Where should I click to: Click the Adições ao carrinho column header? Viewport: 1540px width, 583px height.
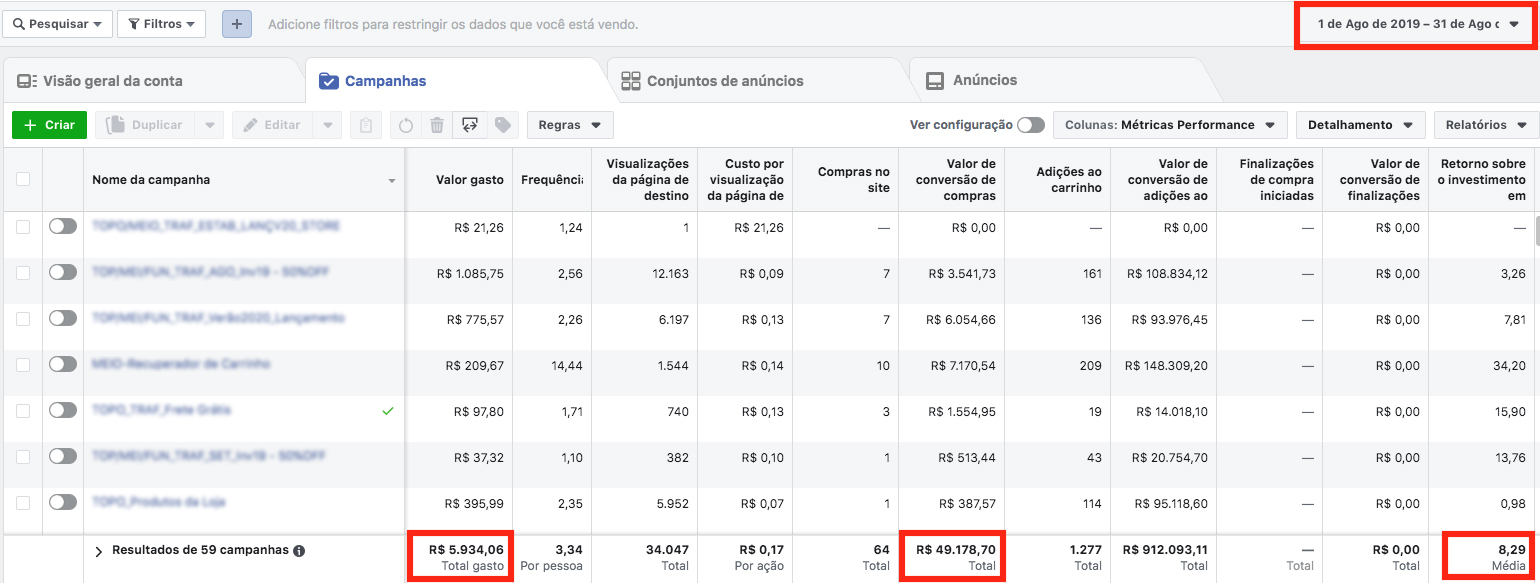tap(1058, 179)
